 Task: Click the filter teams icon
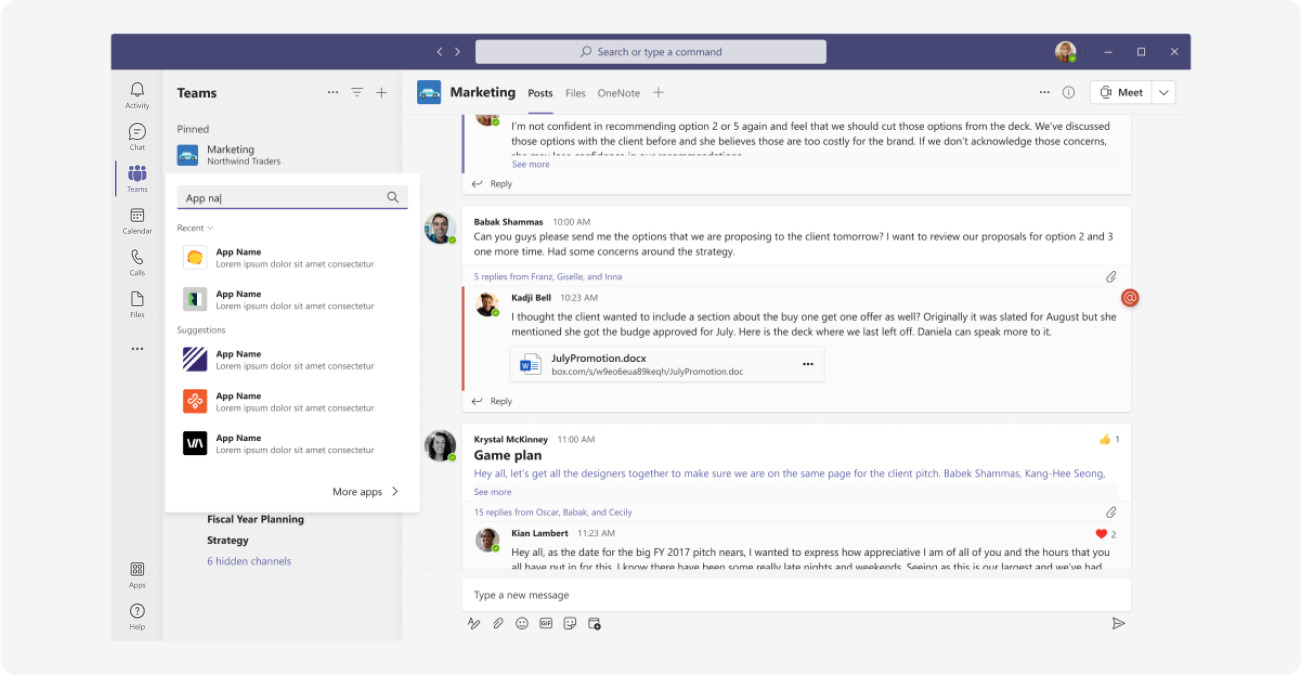point(357,92)
